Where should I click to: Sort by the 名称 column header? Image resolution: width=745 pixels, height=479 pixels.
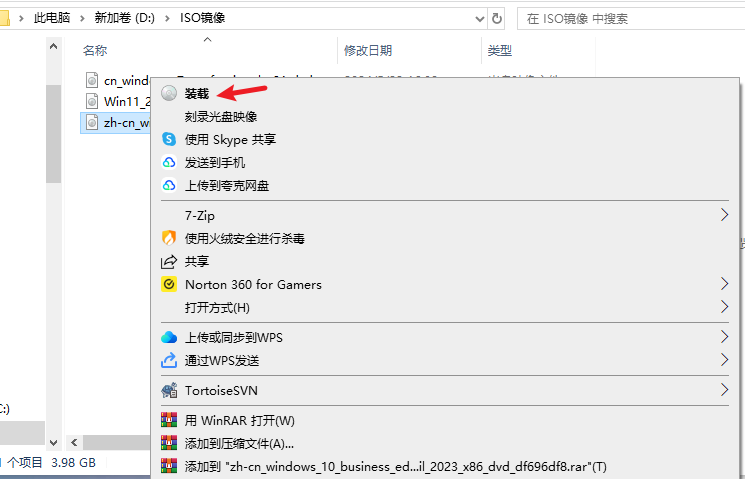[x=95, y=50]
